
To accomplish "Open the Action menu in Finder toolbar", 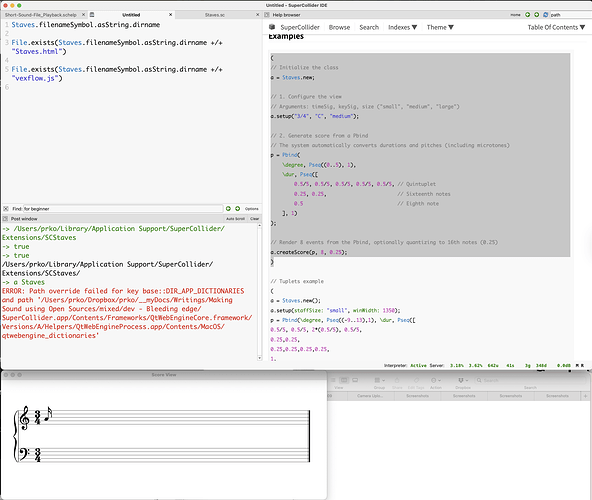I will click(x=436, y=380).
